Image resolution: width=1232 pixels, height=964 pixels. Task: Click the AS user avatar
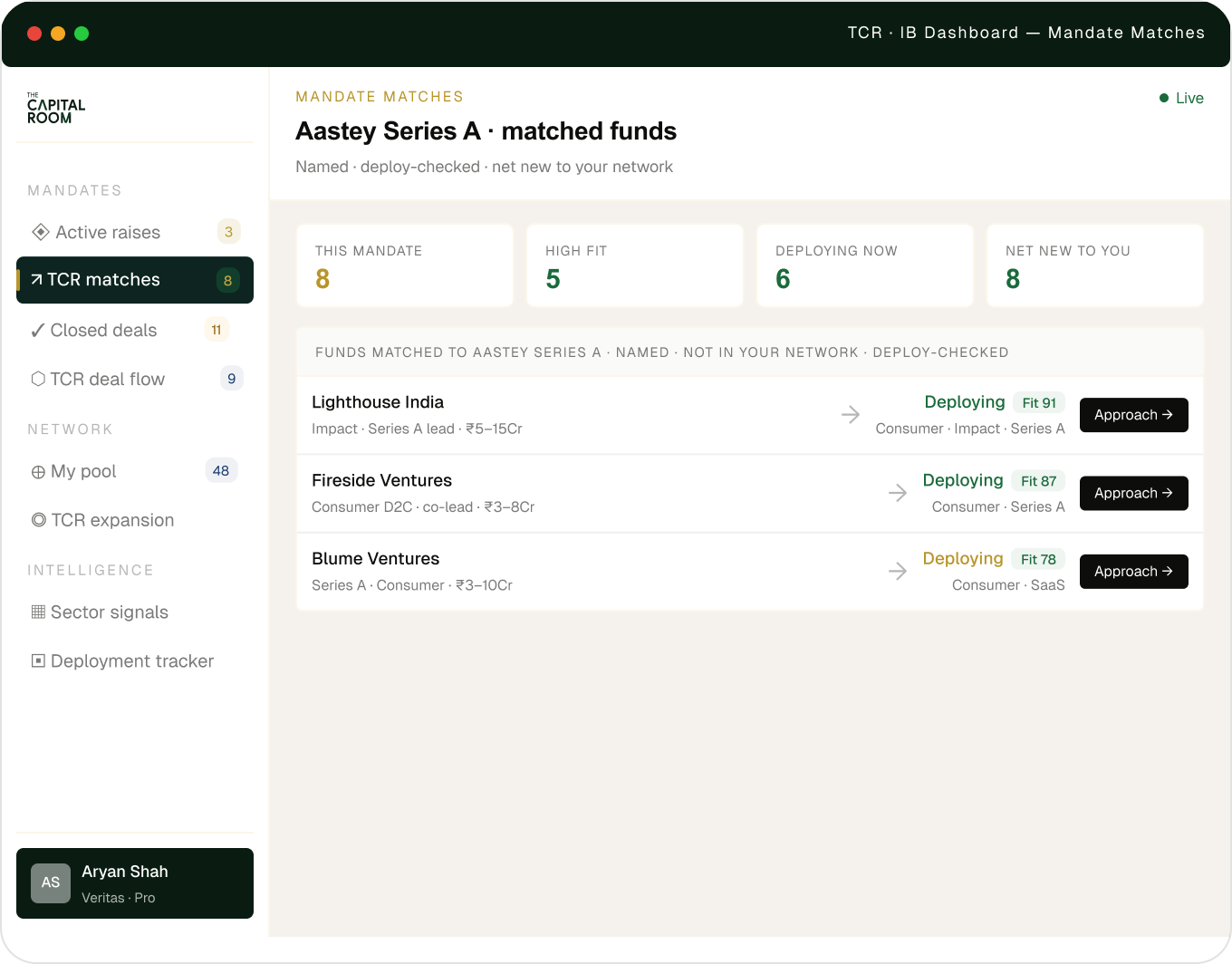[51, 883]
